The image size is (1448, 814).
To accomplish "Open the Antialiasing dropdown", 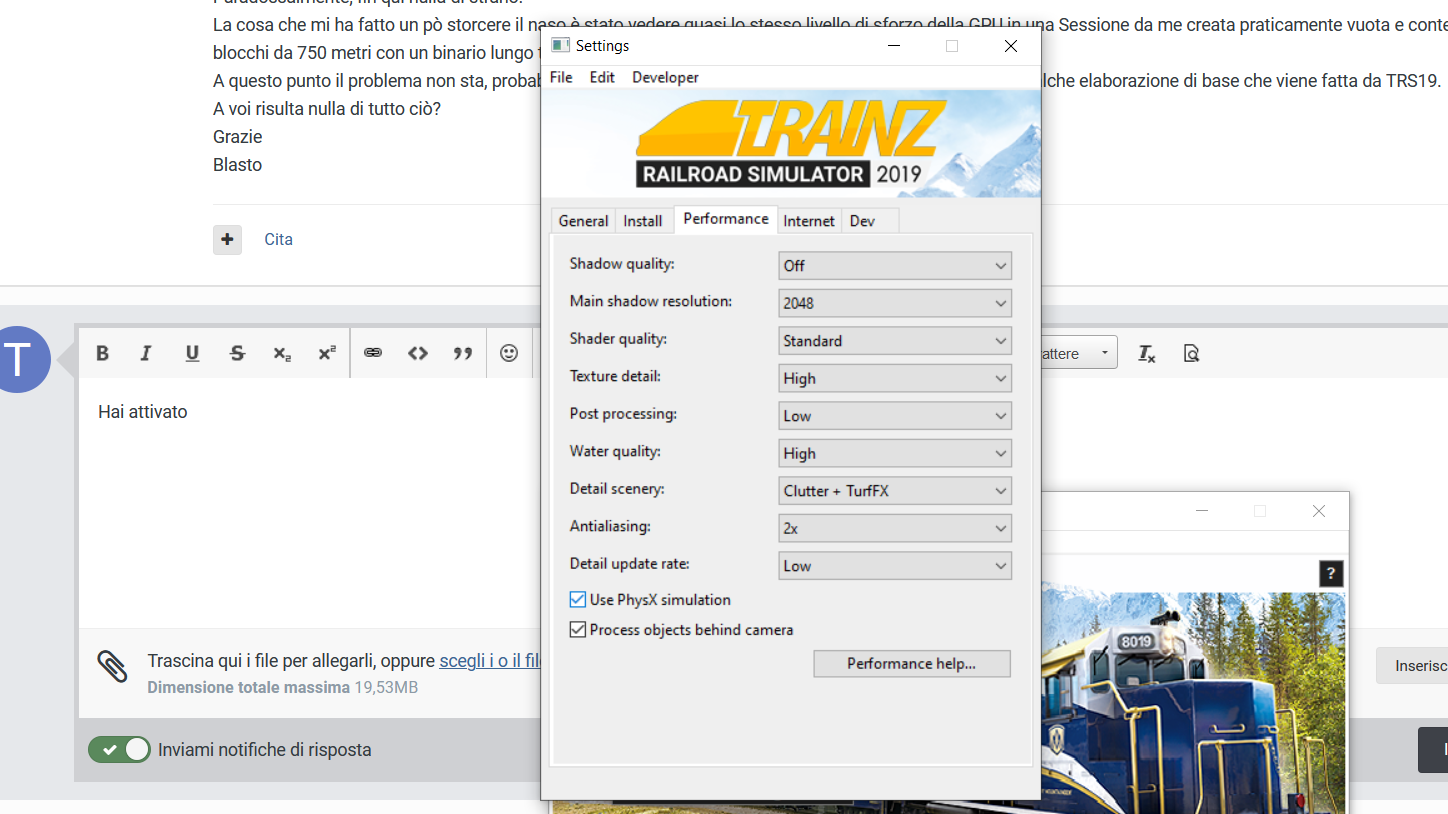I will [895, 528].
